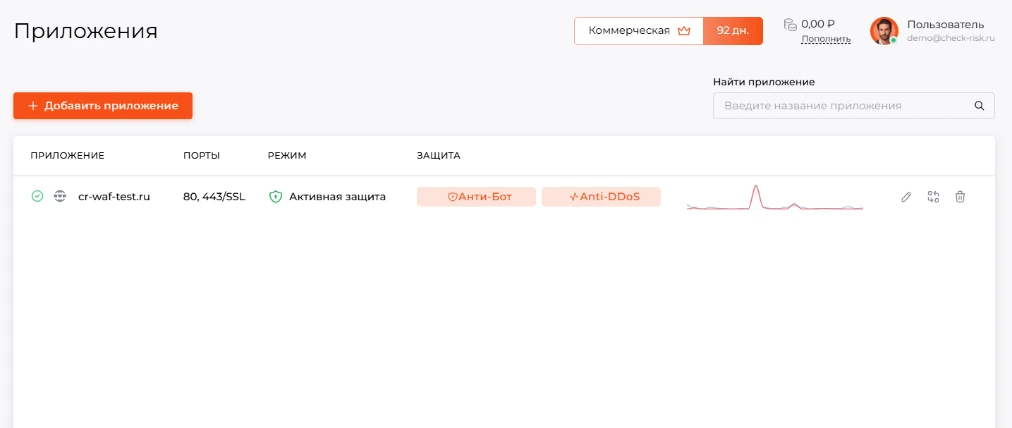Click the Приложения page heading
This screenshot has height=428, width=1012.
coord(86,32)
